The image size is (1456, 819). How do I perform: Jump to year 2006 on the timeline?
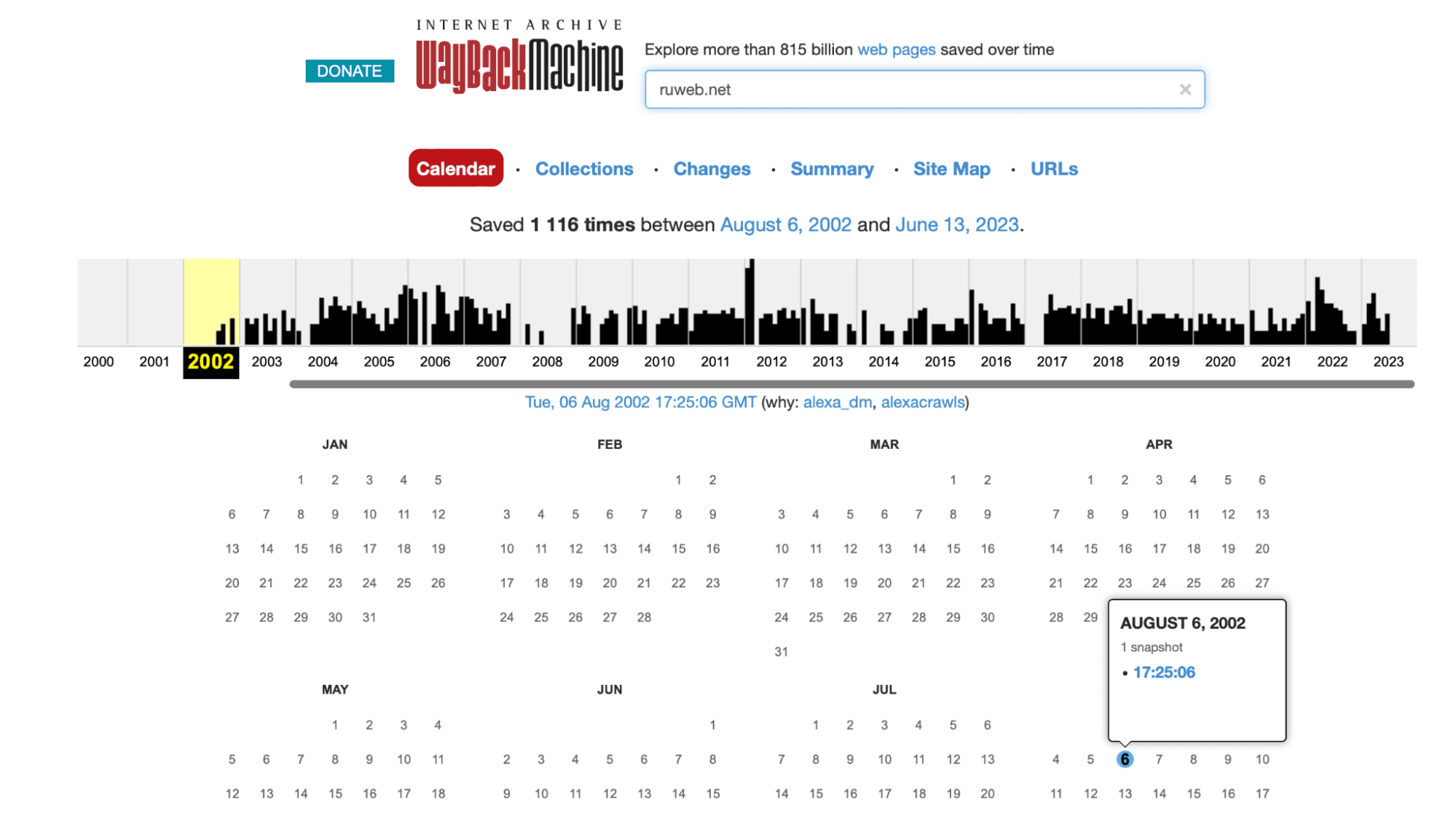coord(435,361)
